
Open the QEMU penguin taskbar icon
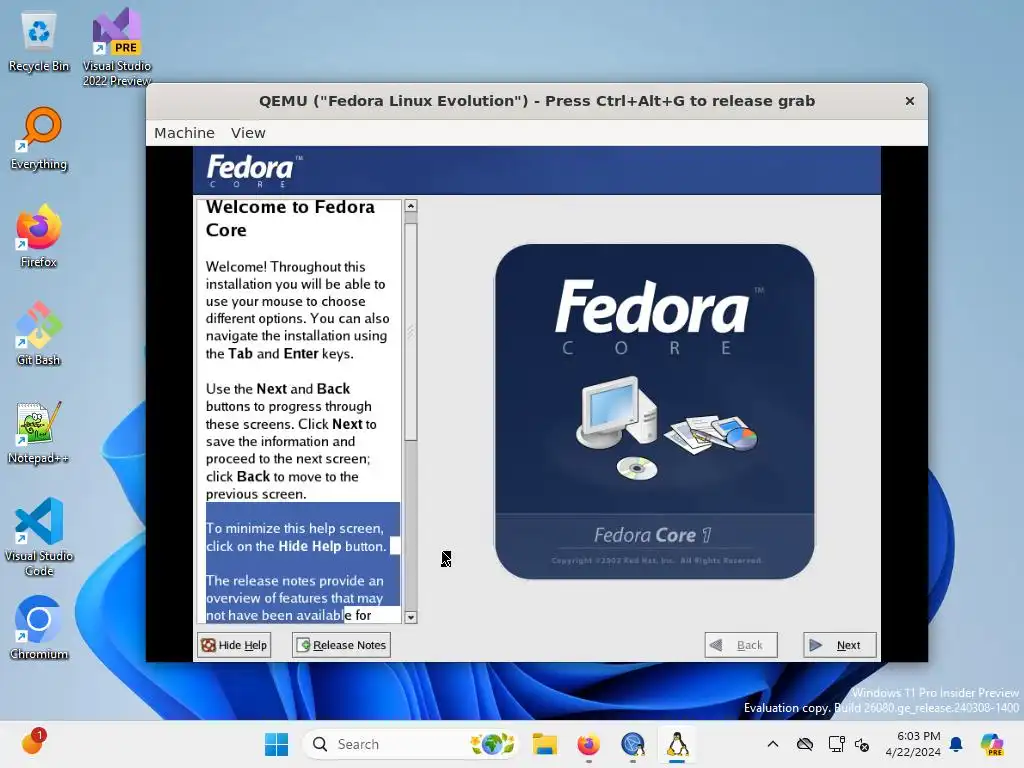(677, 744)
